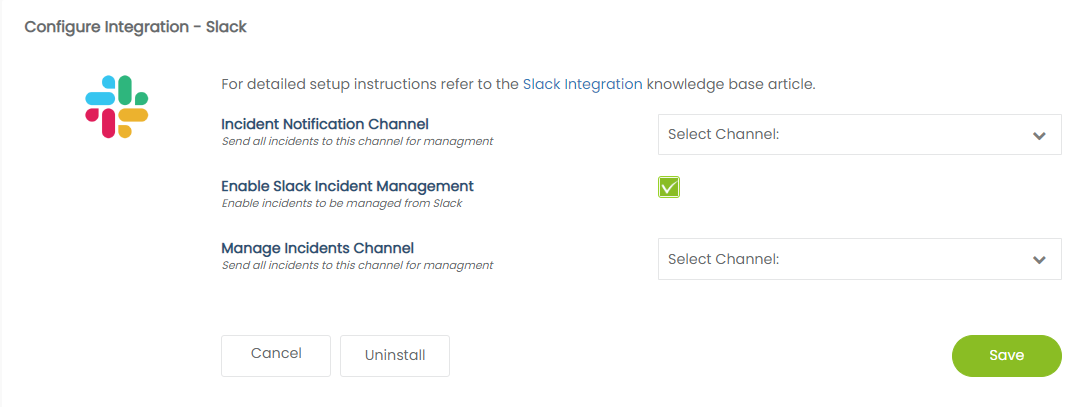
Task: Click the Uninstall button
Action: pyautogui.click(x=395, y=355)
